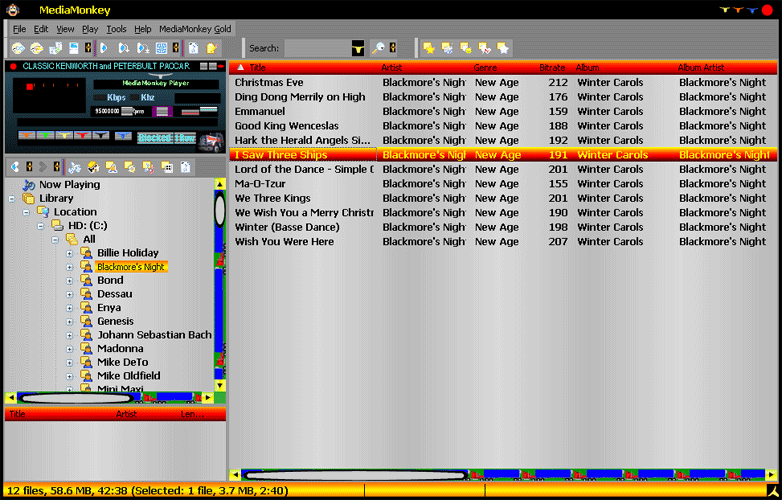Viewport: 782px width, 500px height.
Task: Click the player seek bar
Action: (118, 122)
